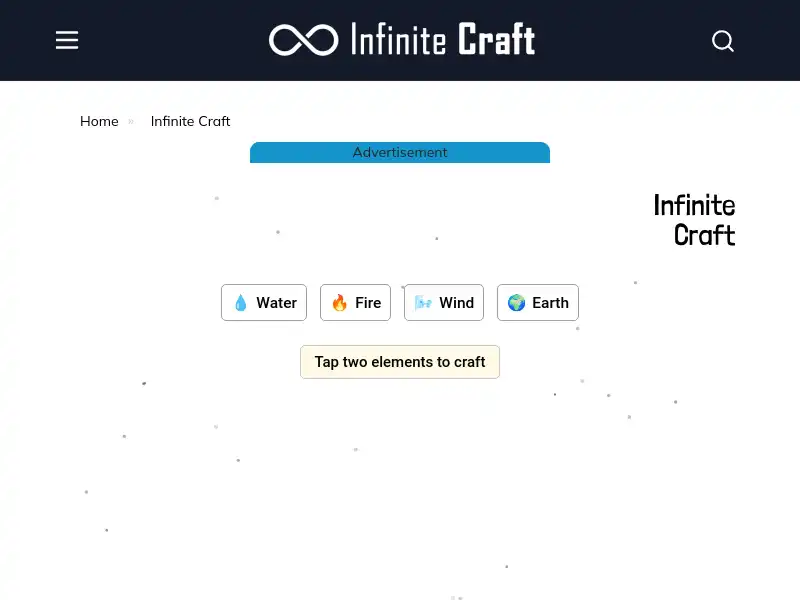Image resolution: width=800 pixels, height=600 pixels.
Task: Go to the Home breadcrumb
Action: (99, 121)
